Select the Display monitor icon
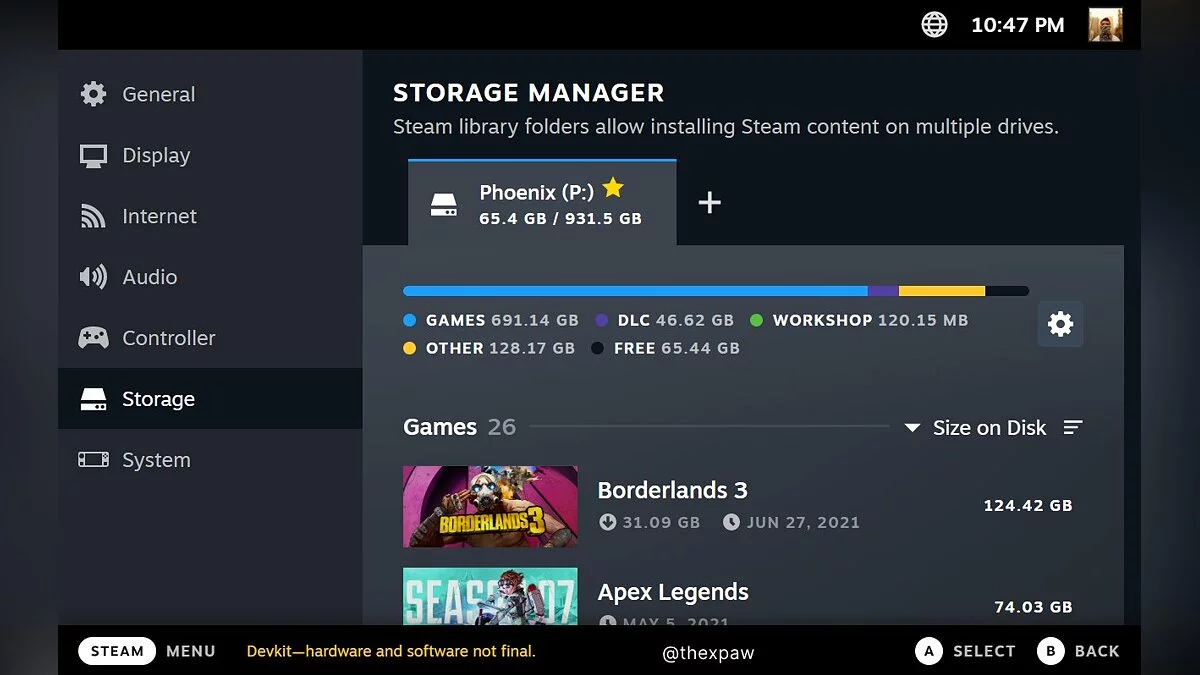The height and width of the screenshot is (675, 1200). click(x=93, y=156)
